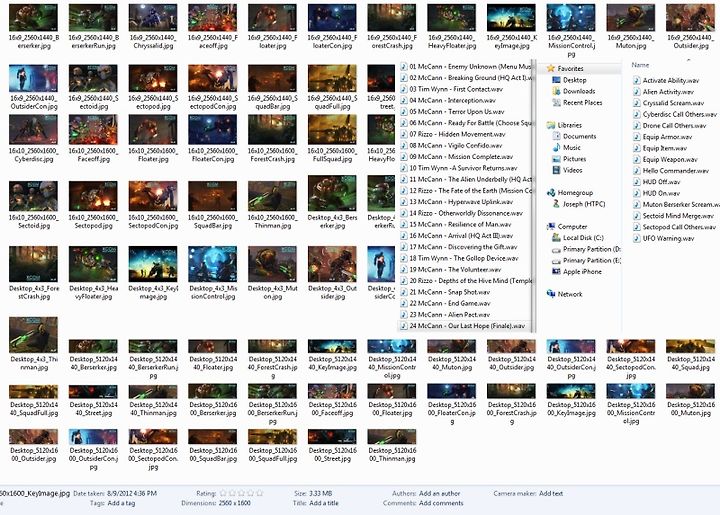Open Network in navigation pane

[x=564, y=294]
